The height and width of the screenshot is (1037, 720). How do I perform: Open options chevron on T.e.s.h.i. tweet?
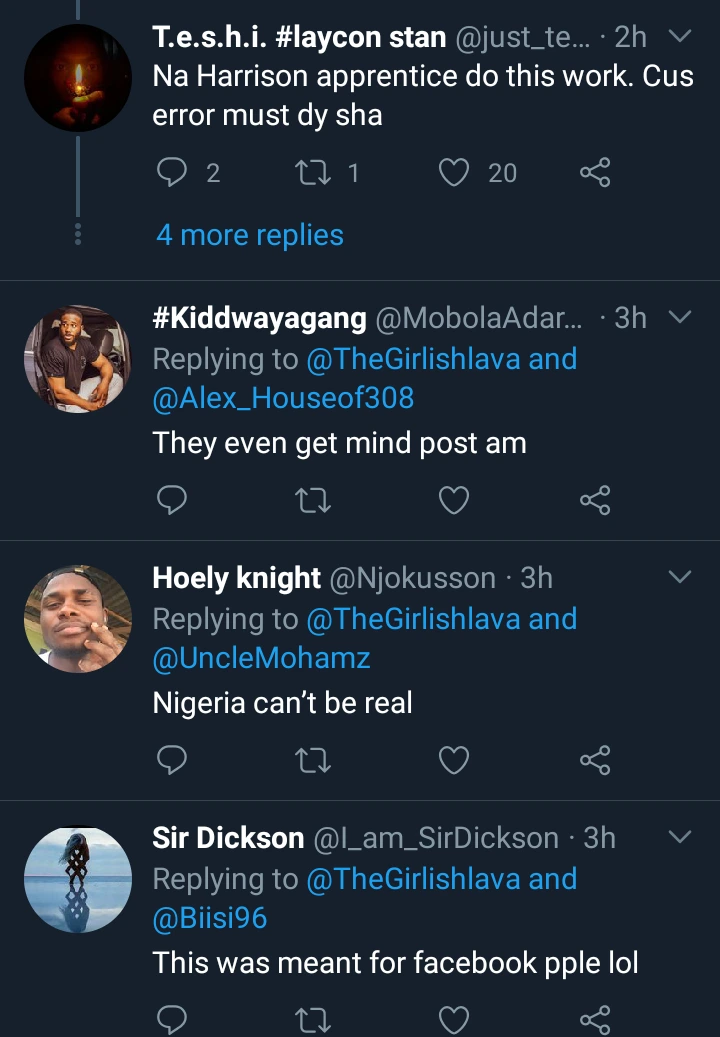click(x=679, y=38)
